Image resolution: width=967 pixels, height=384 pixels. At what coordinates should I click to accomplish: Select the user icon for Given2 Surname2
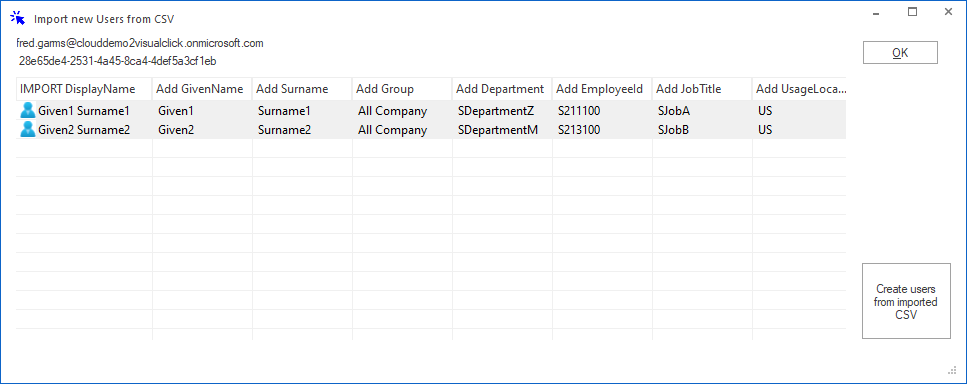coord(28,129)
